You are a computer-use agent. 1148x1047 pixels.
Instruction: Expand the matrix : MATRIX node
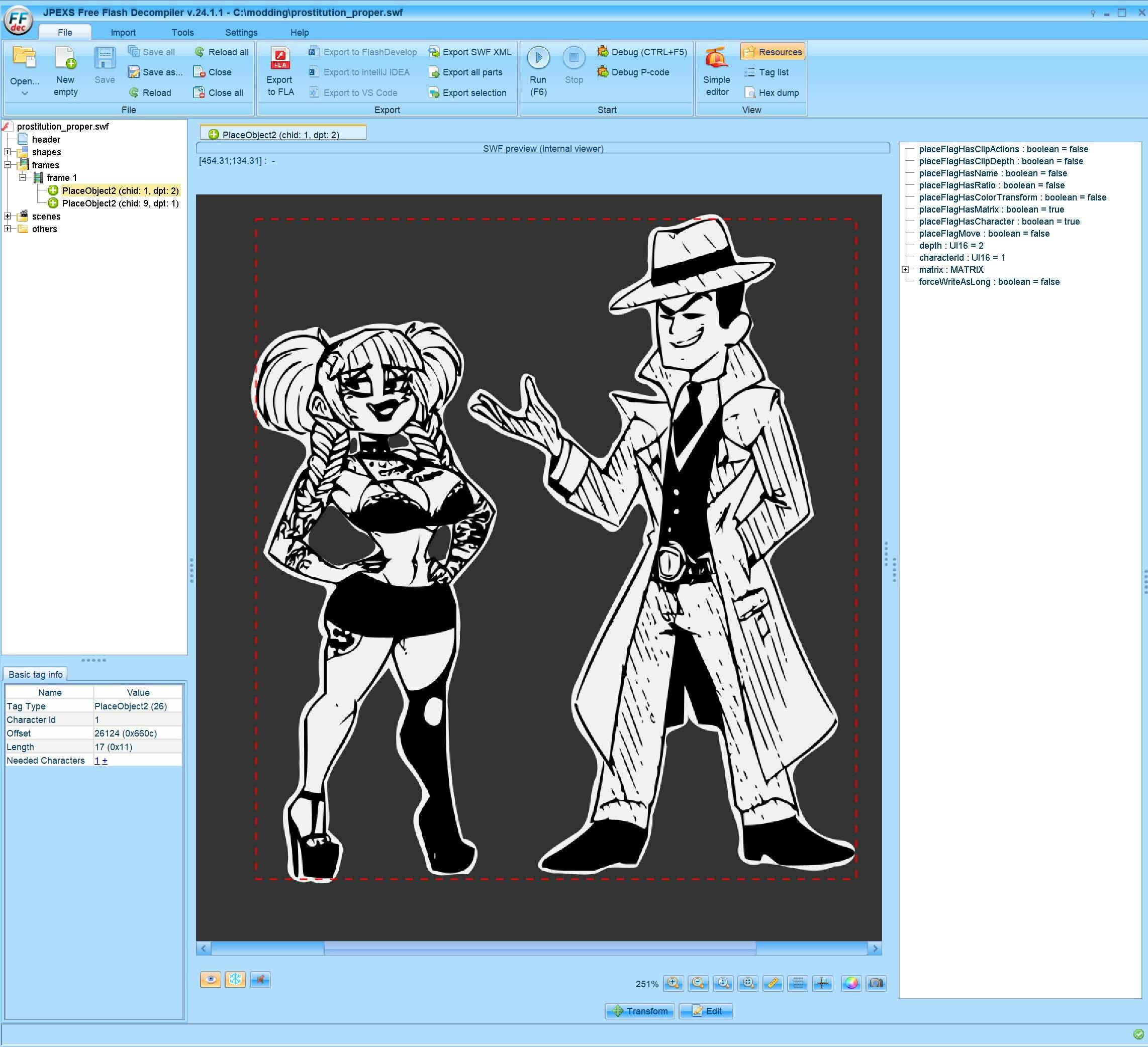click(905, 270)
